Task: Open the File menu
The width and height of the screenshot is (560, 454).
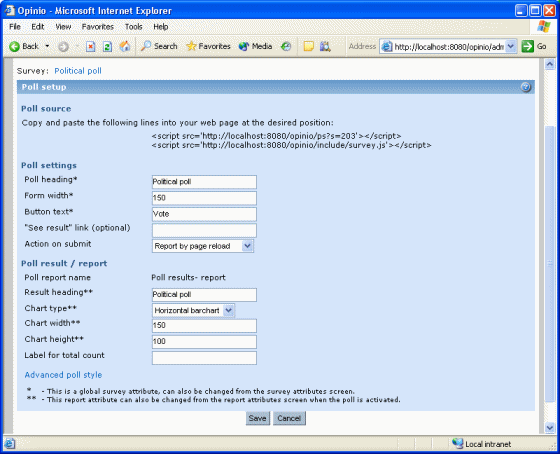Action: coord(15,27)
